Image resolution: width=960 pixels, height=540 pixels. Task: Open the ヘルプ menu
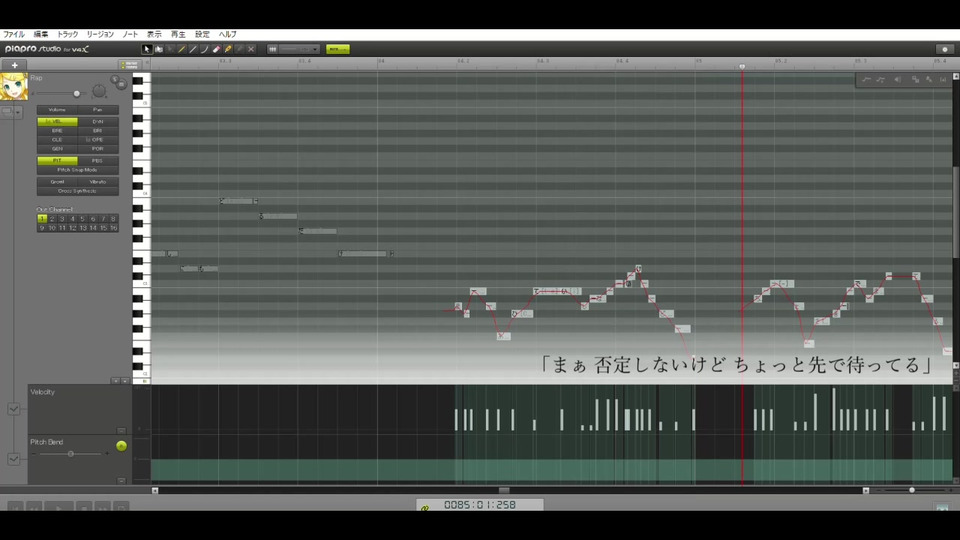pyautogui.click(x=228, y=34)
